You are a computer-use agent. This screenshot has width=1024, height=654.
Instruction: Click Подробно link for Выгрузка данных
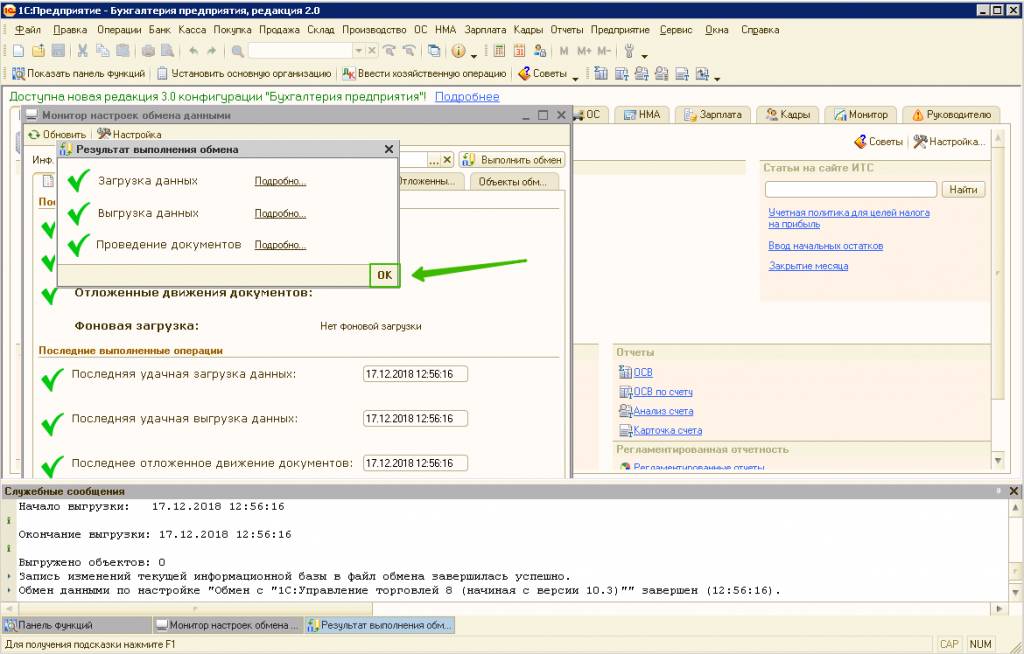[280, 214]
